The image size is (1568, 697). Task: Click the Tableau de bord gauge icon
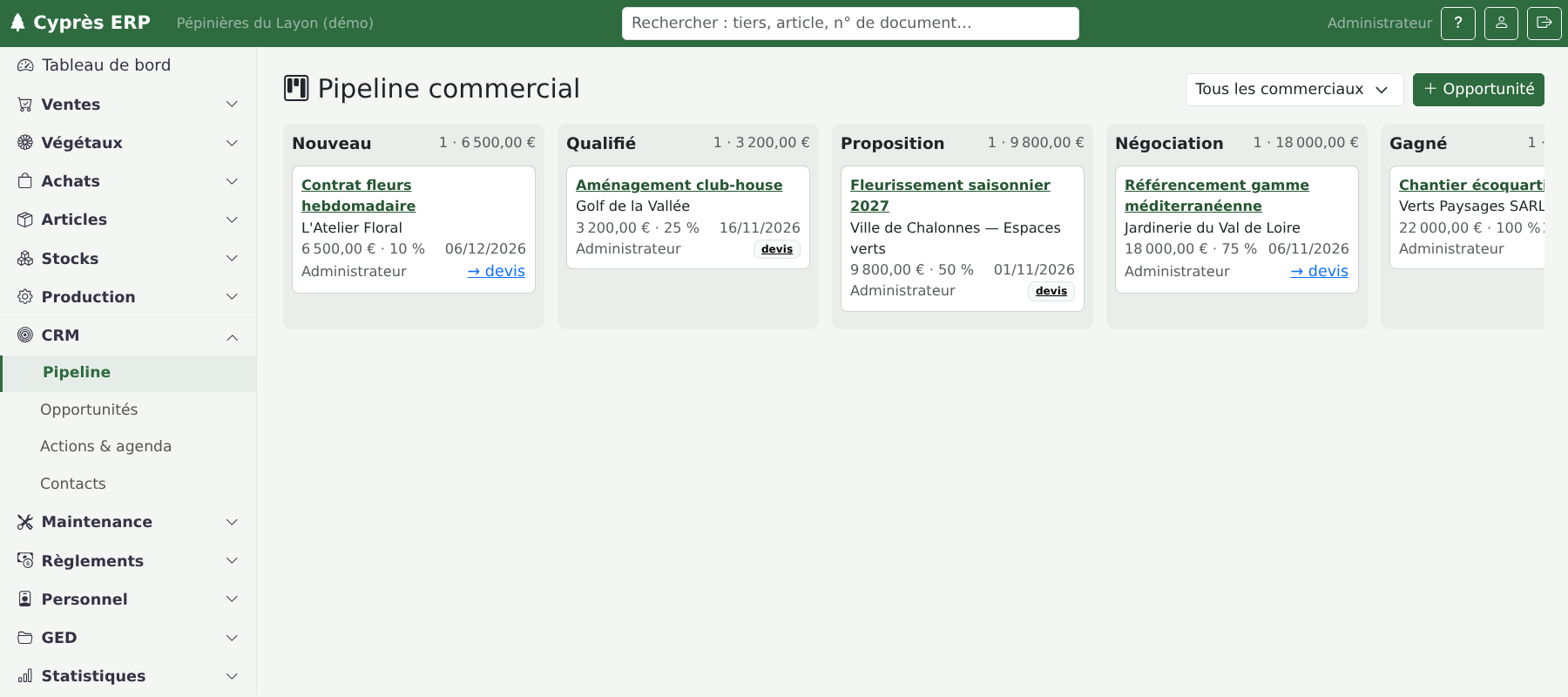click(25, 65)
